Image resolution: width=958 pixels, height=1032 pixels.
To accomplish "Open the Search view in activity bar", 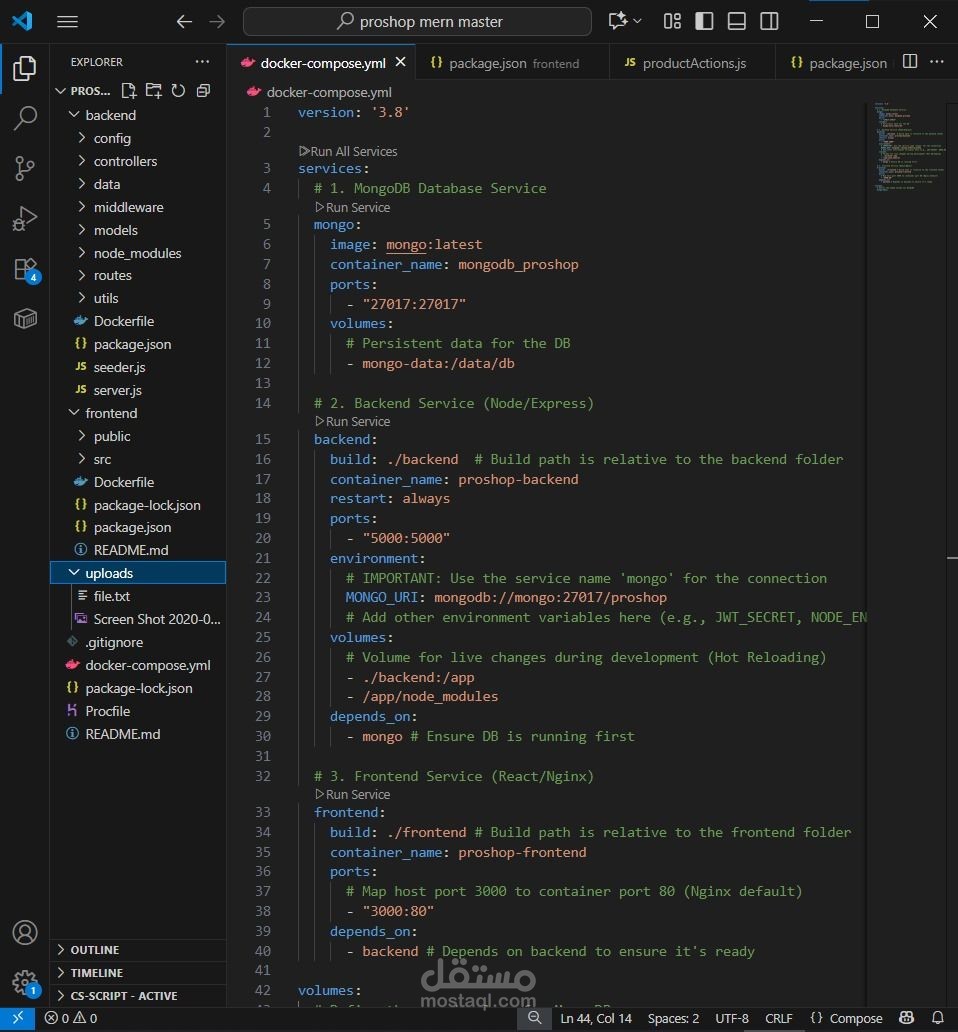I will tap(24, 118).
